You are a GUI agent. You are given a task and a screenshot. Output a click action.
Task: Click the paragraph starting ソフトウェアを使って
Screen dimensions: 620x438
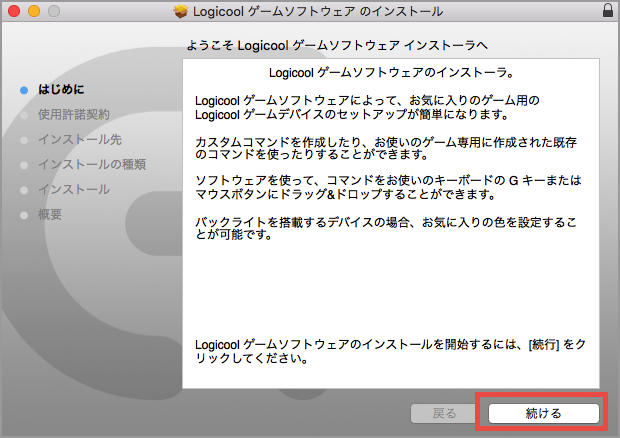(388, 187)
